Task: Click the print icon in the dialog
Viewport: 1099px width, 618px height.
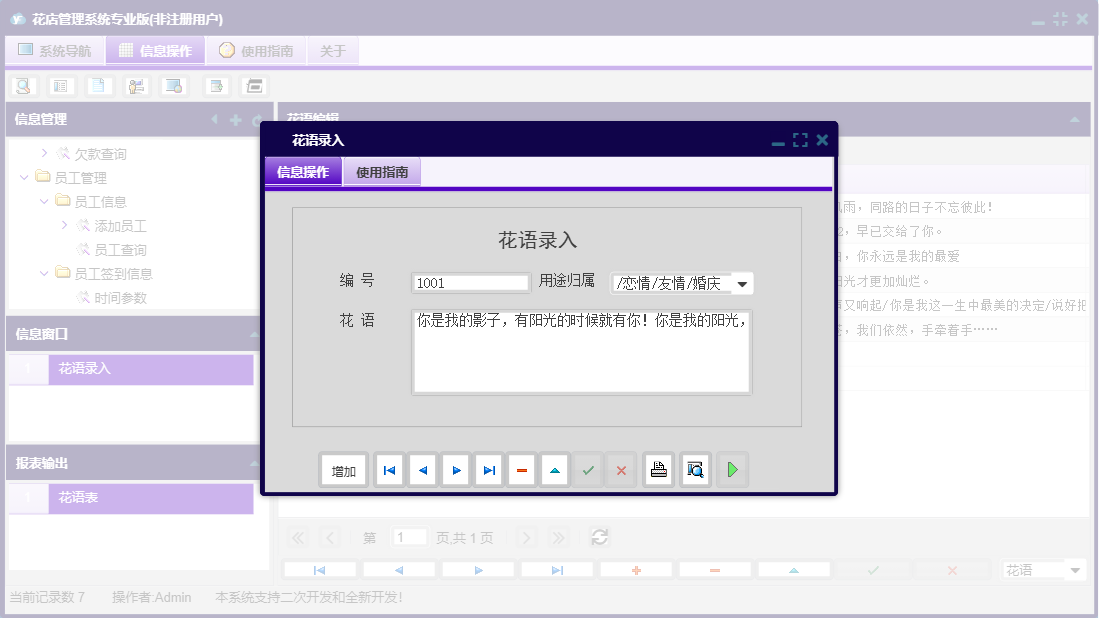Action: (658, 470)
